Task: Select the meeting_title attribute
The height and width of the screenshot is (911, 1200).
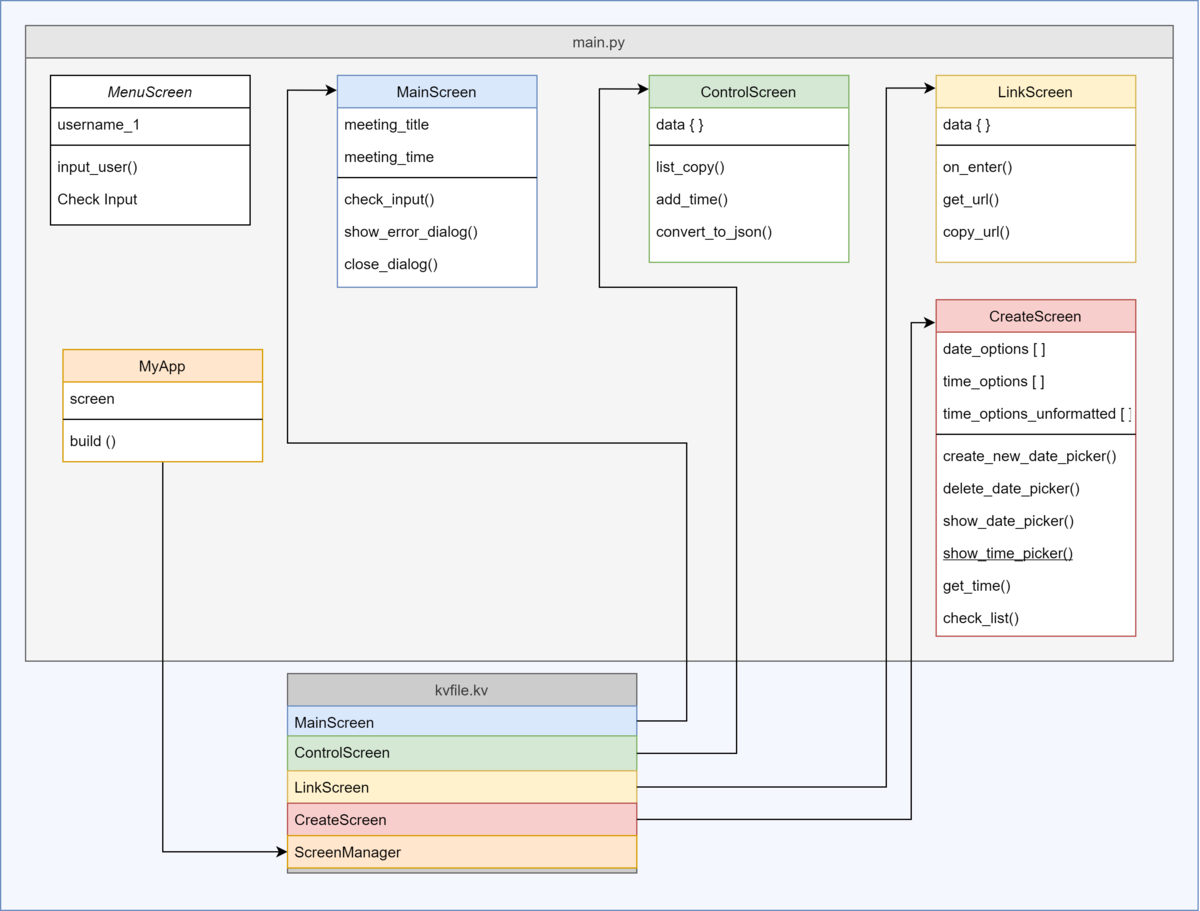Action: point(387,125)
